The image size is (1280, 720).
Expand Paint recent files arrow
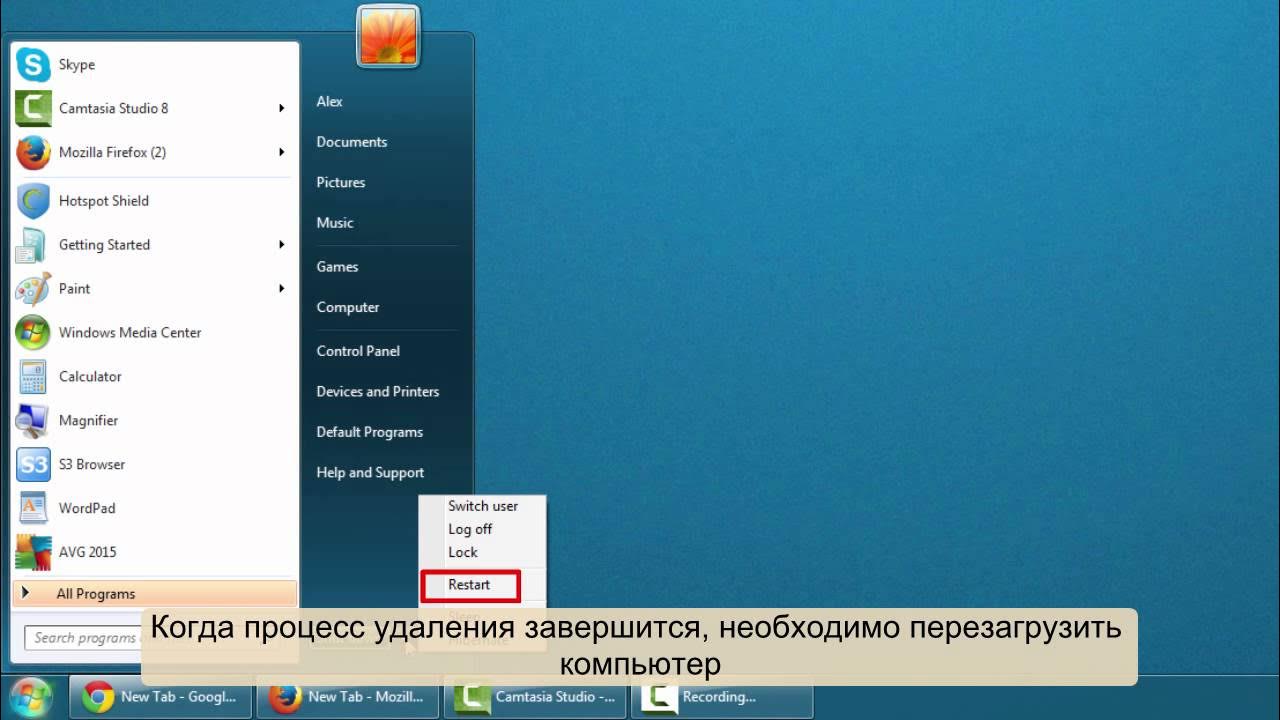[x=282, y=289]
